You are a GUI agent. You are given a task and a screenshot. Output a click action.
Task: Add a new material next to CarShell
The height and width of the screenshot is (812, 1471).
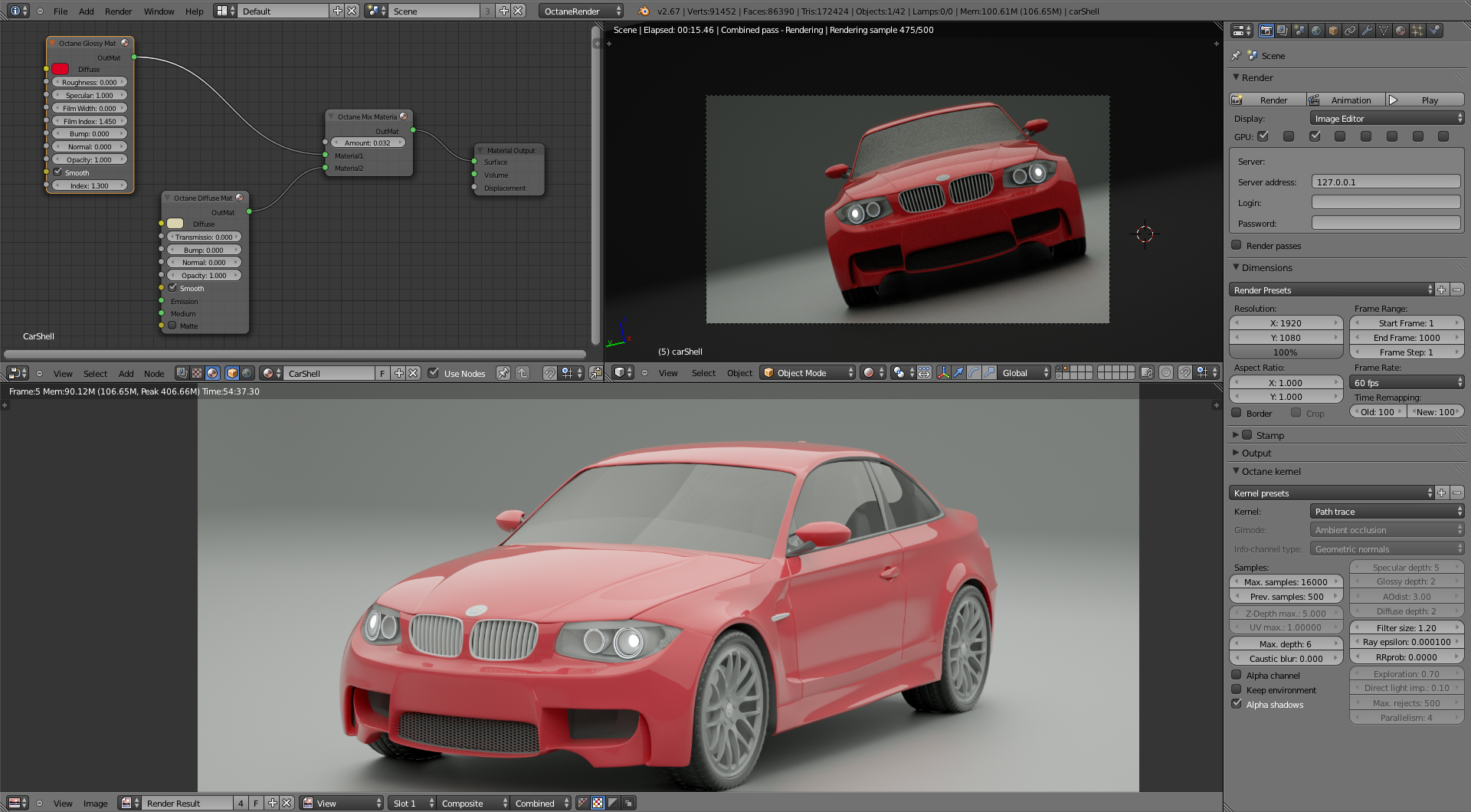coord(398,373)
